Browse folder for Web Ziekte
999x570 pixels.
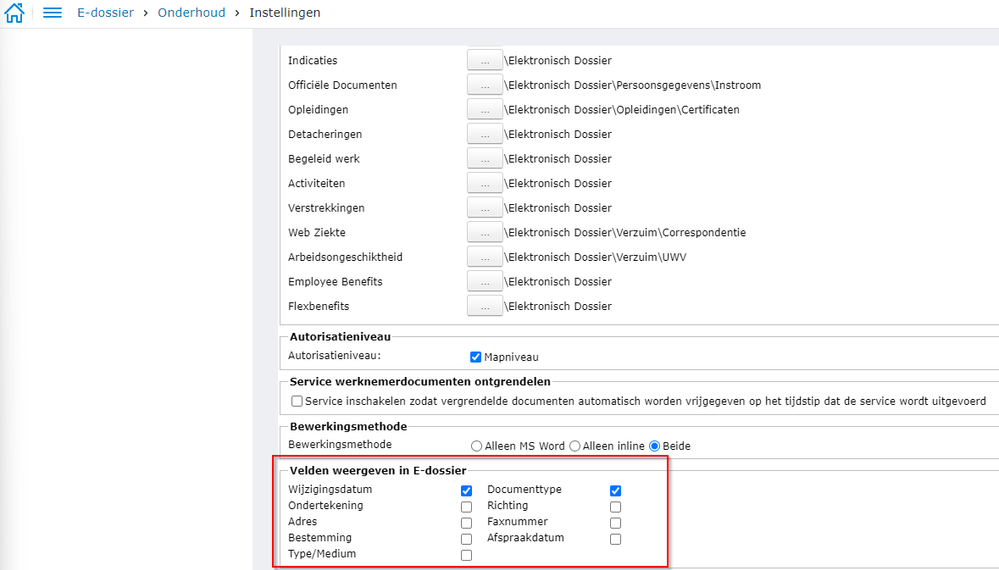click(485, 233)
